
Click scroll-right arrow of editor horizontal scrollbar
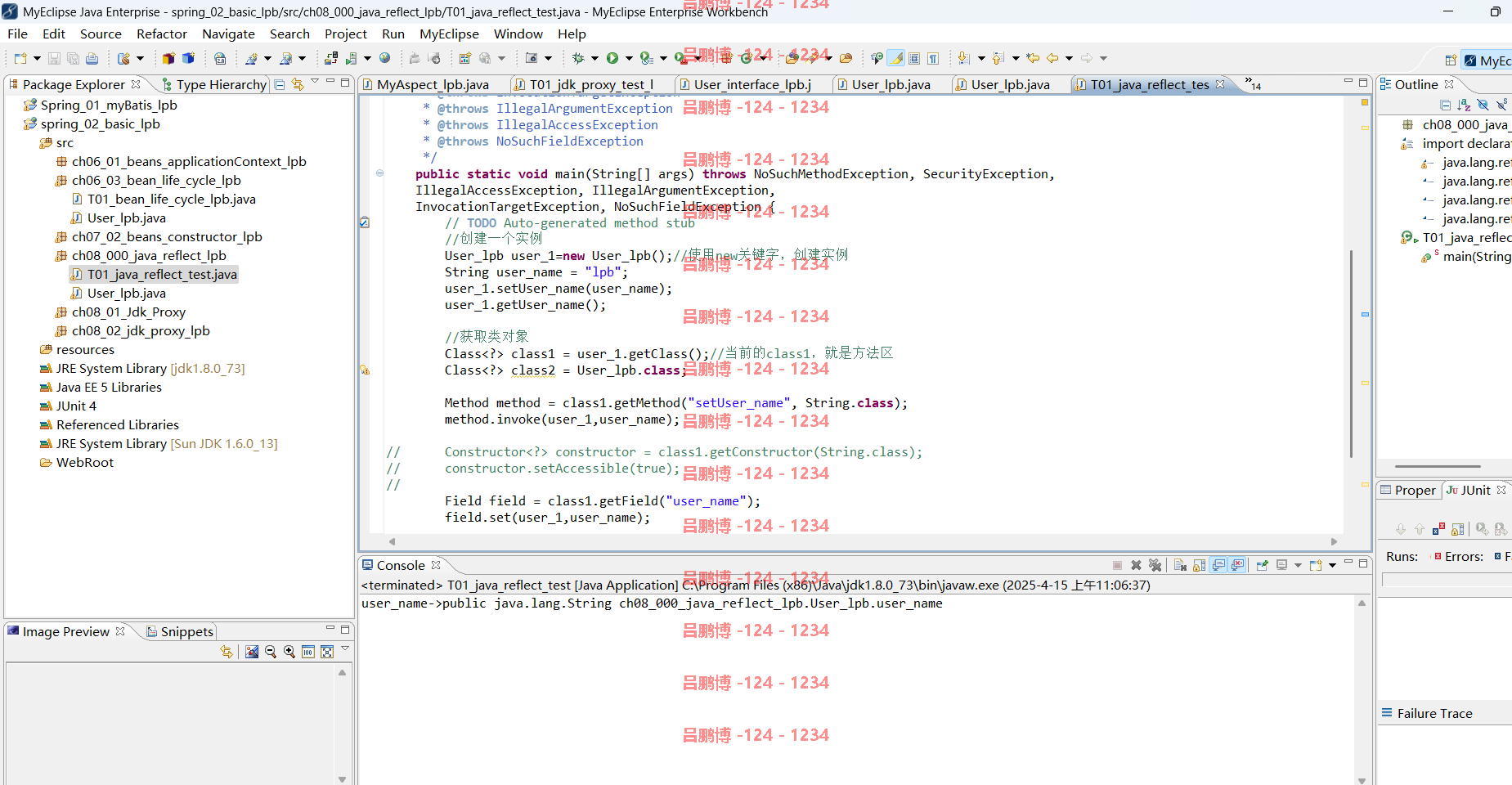click(x=1334, y=541)
